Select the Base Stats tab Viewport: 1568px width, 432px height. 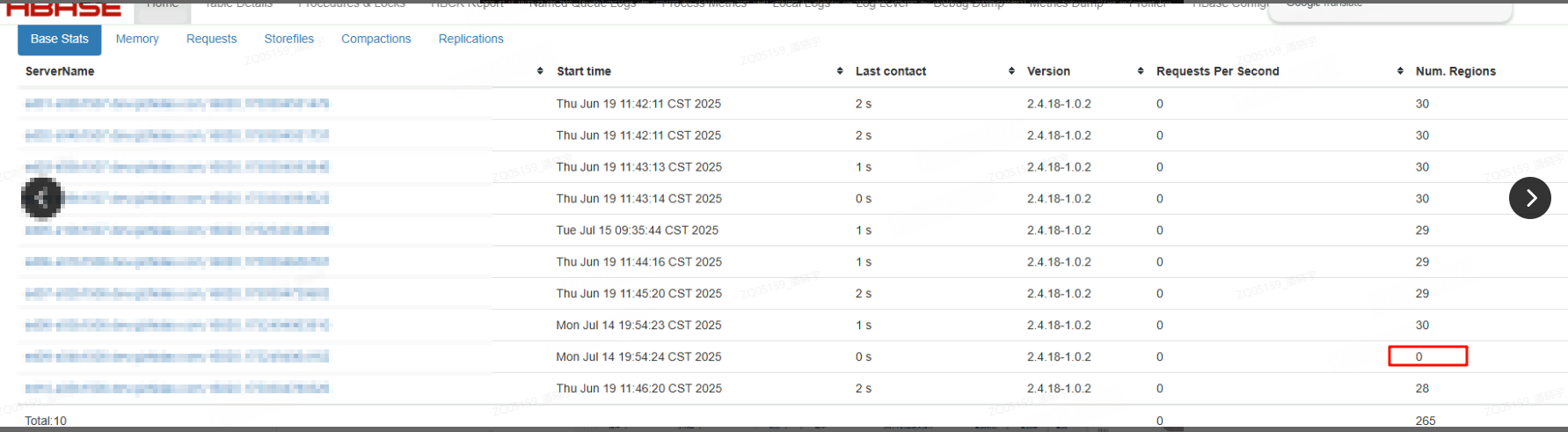click(59, 39)
